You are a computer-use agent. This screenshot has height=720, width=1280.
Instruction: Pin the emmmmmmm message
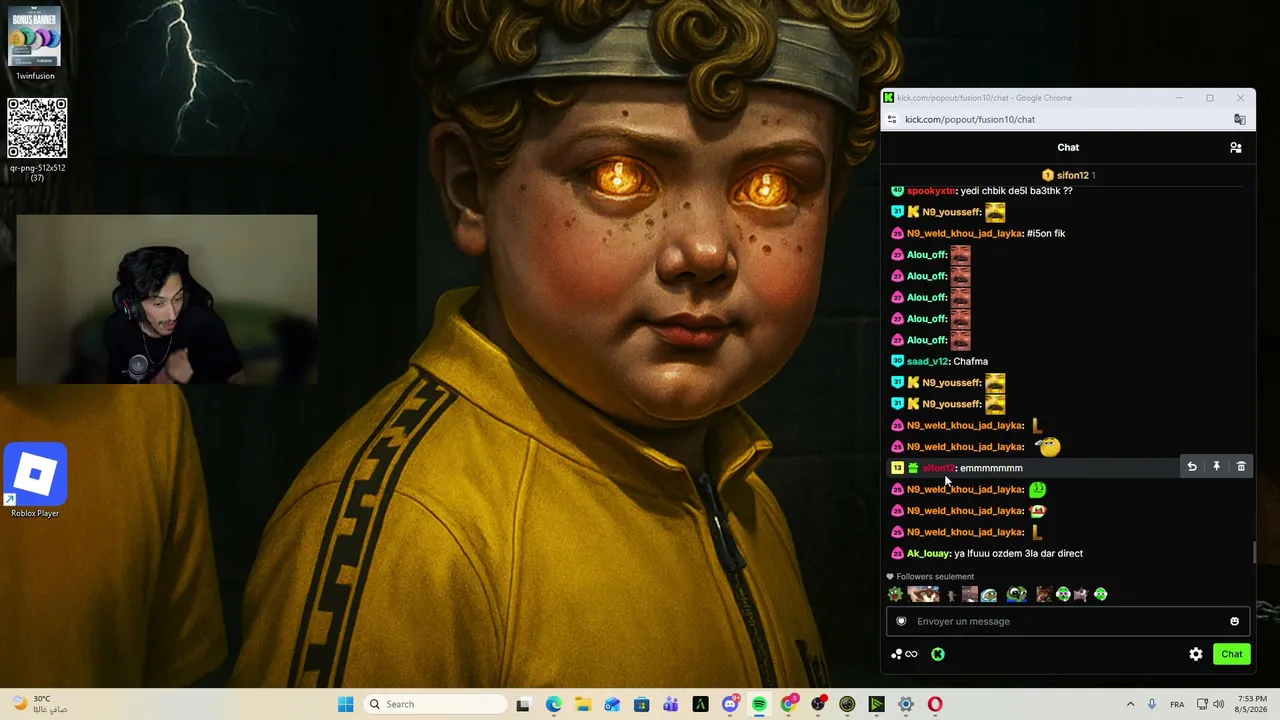(1216, 467)
